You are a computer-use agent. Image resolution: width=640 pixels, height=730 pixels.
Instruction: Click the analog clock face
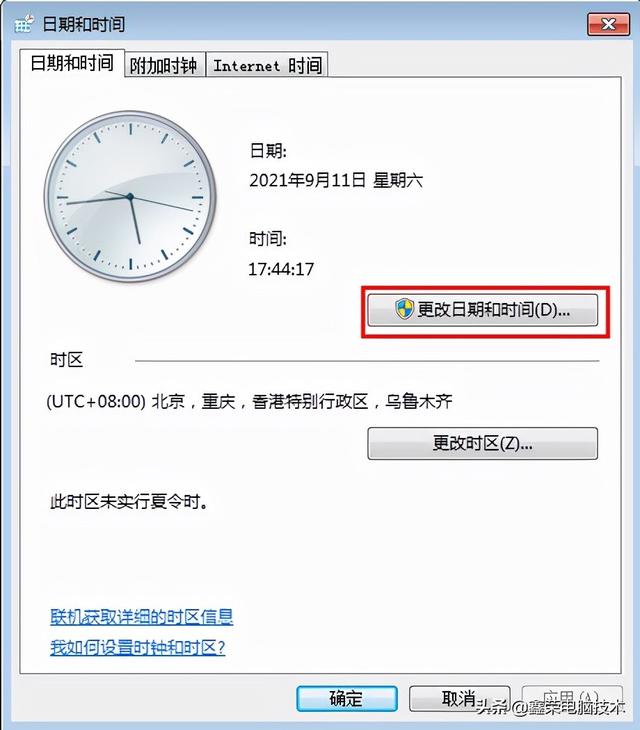(130, 196)
